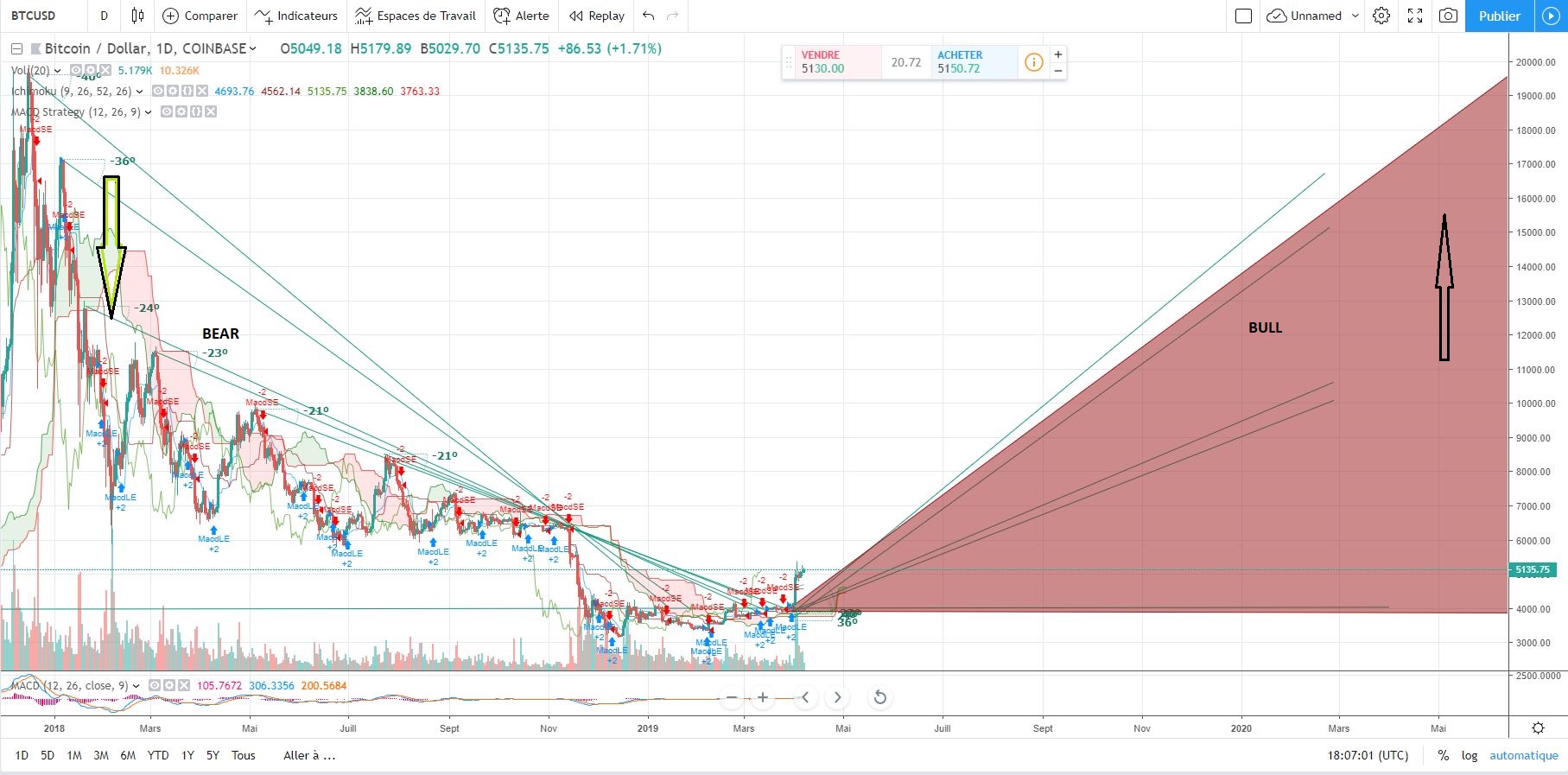Open MACD Strategy settings gear
This screenshot has width=1568, height=775.
tap(181, 111)
